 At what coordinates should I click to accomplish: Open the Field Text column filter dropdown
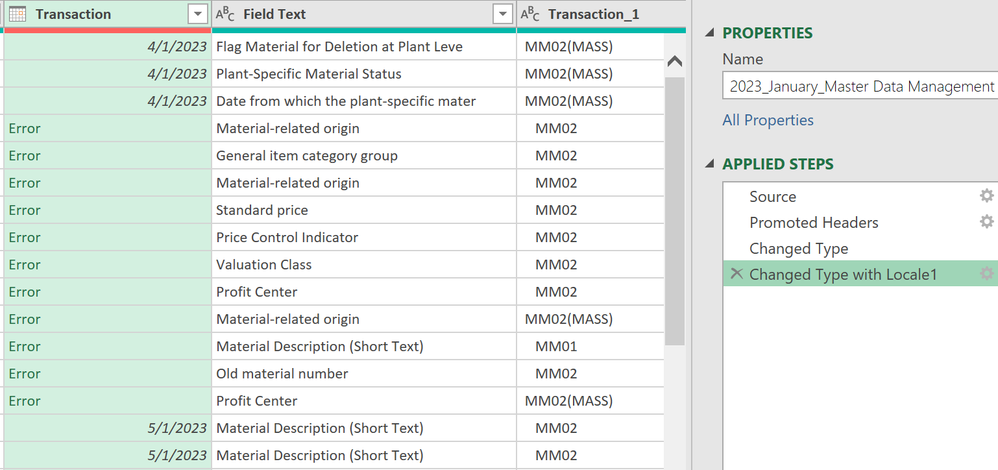point(502,15)
